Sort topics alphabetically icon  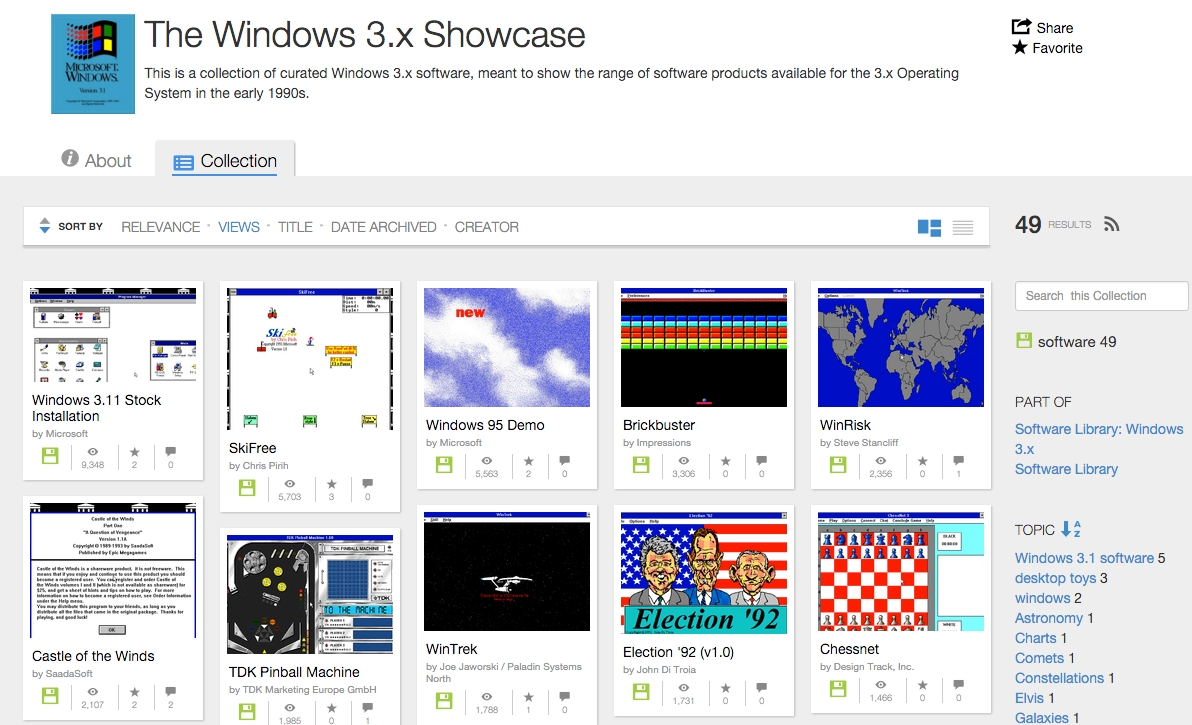click(1070, 529)
